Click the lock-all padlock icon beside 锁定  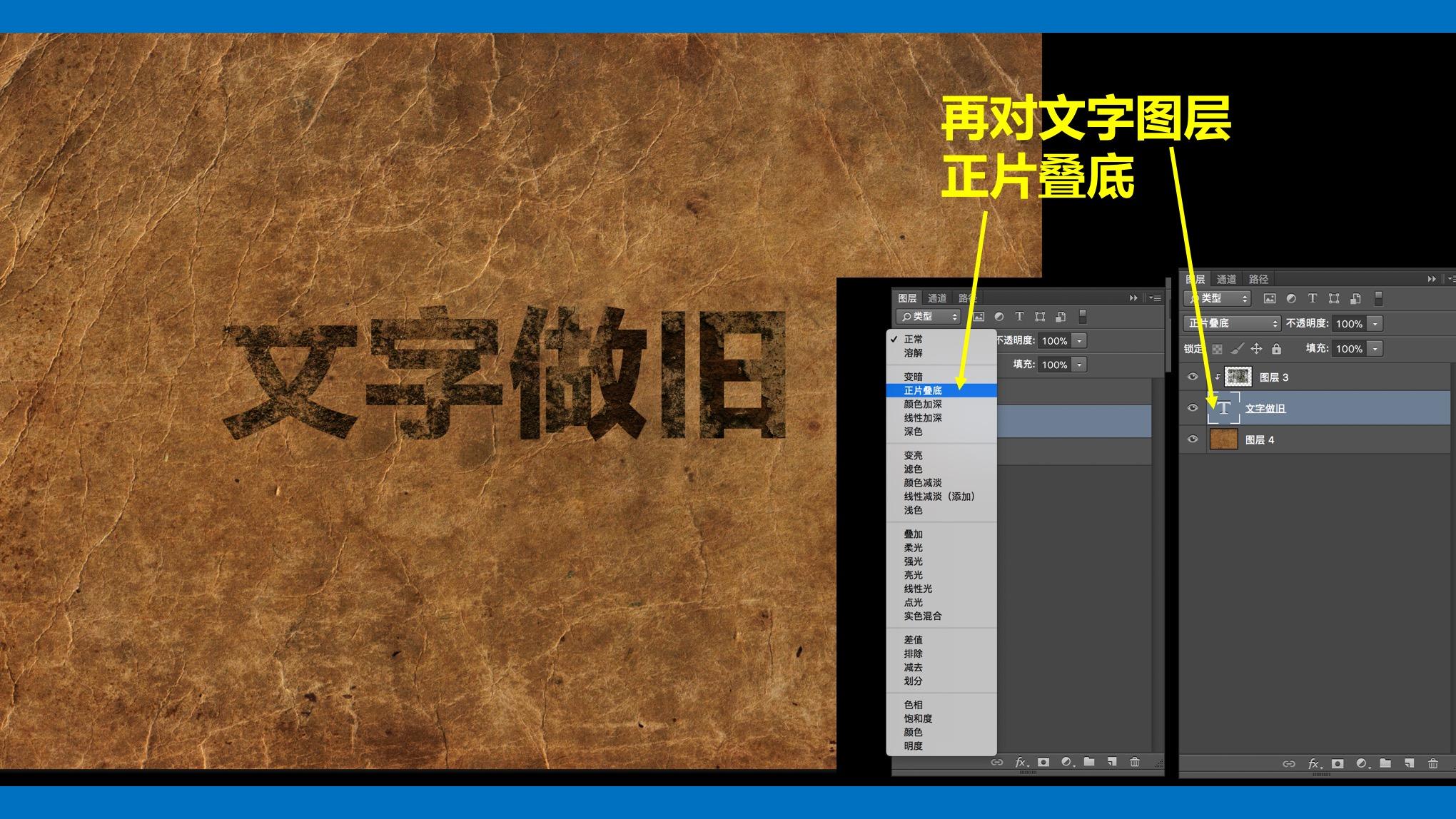[x=1276, y=349]
